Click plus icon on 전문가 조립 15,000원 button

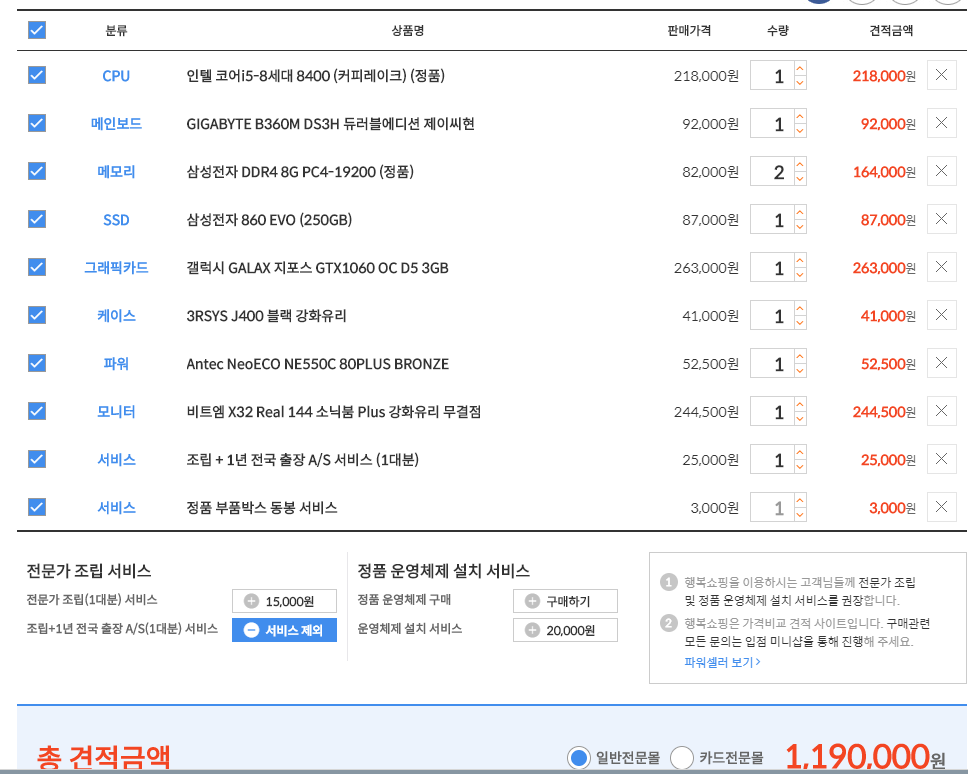pos(251,601)
